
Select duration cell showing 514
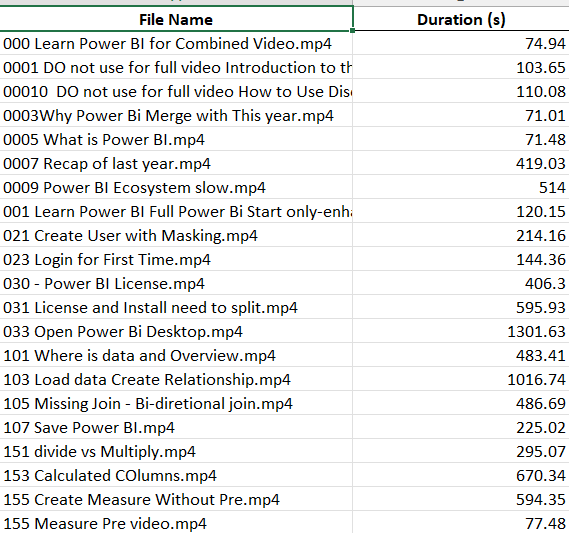click(x=461, y=187)
